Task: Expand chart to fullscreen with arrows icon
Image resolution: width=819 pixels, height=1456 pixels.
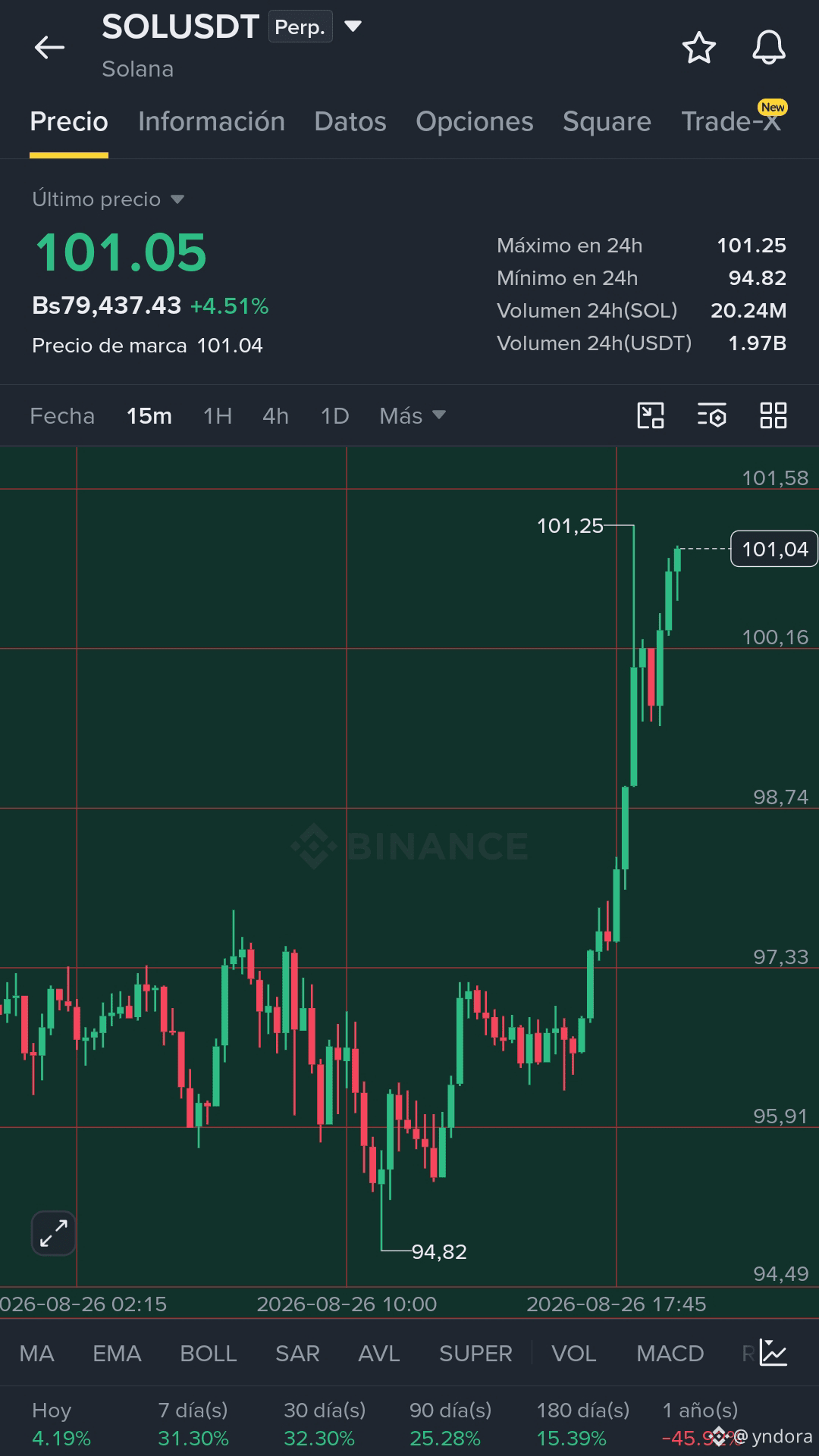Action: point(54,1233)
